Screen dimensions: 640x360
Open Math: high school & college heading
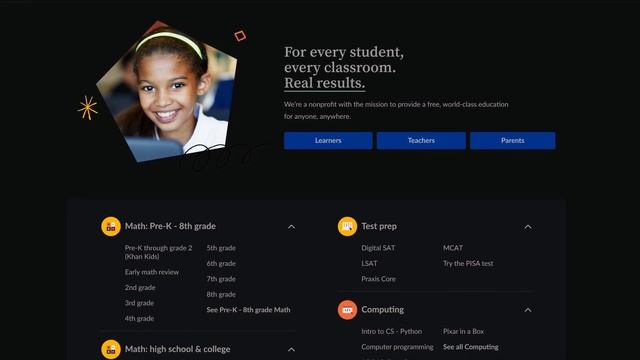point(178,349)
